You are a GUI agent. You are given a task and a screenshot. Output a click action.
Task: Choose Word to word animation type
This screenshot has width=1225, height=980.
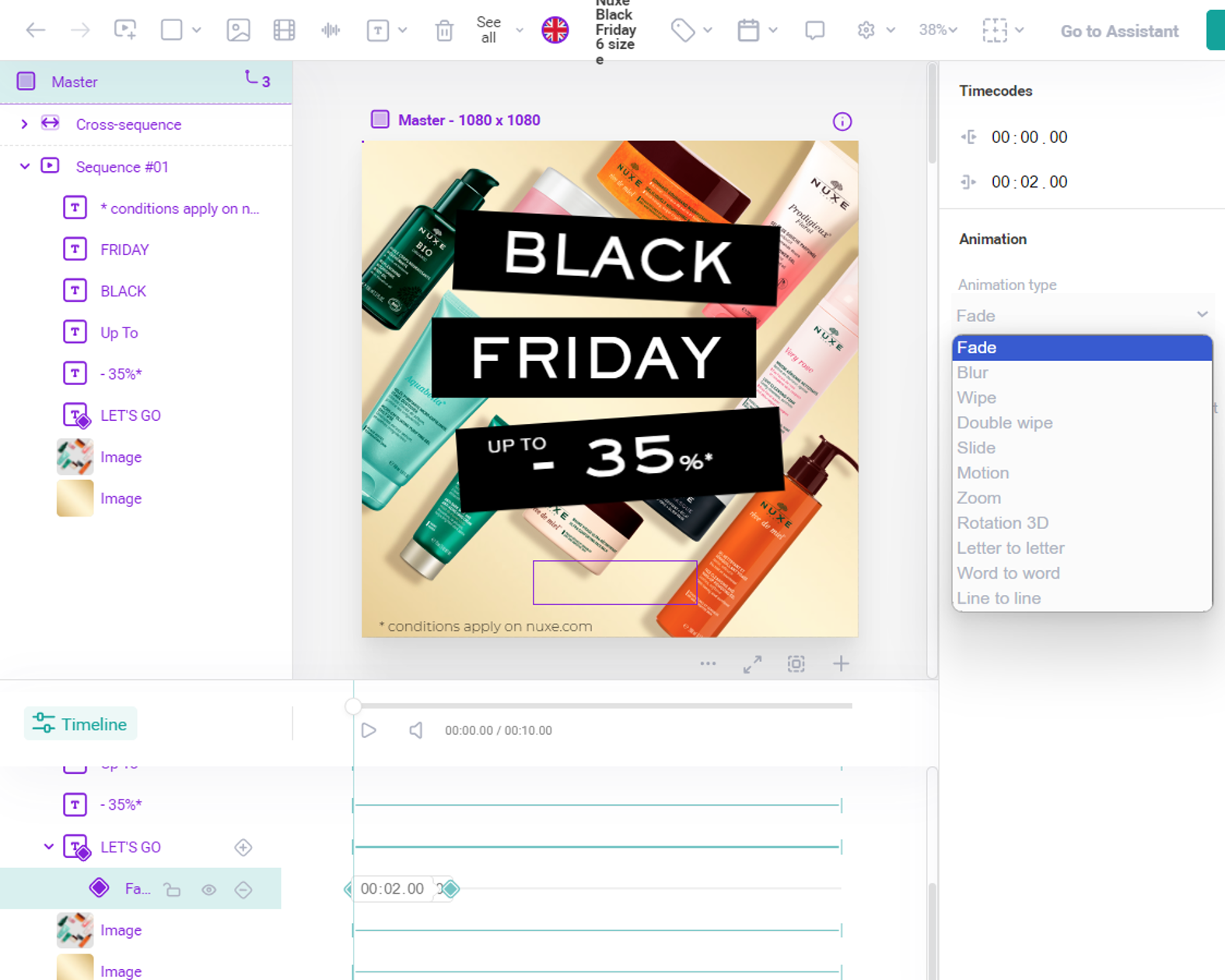click(x=1082, y=573)
